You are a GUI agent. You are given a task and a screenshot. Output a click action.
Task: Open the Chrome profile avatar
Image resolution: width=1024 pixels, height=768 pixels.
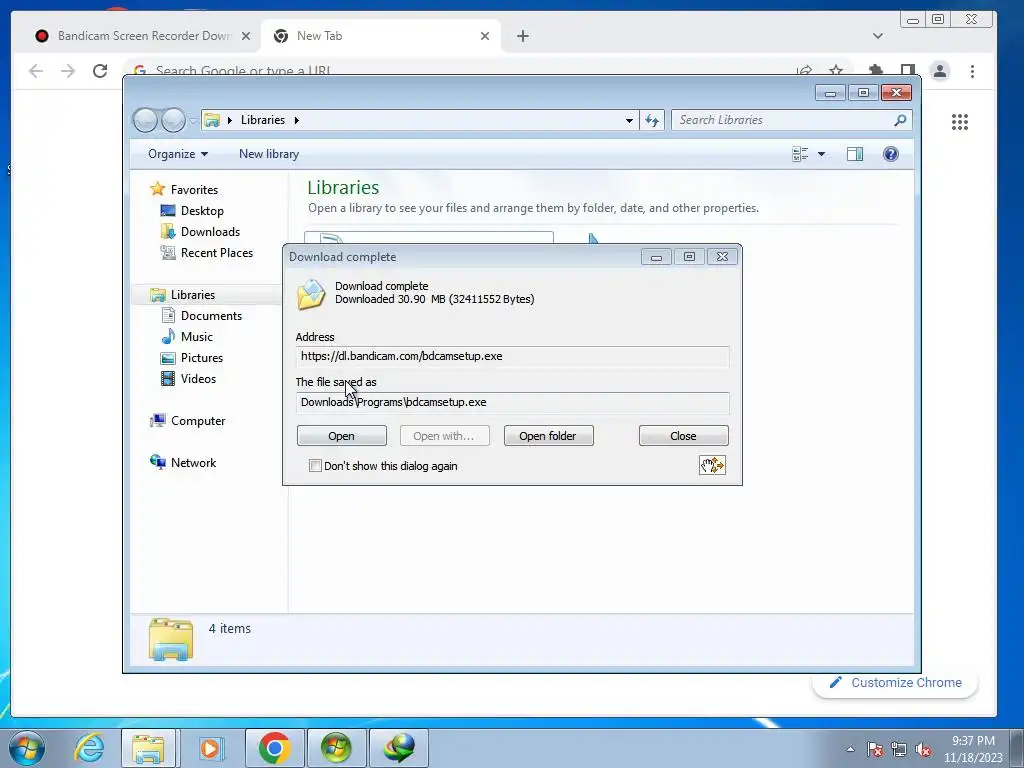tap(940, 71)
